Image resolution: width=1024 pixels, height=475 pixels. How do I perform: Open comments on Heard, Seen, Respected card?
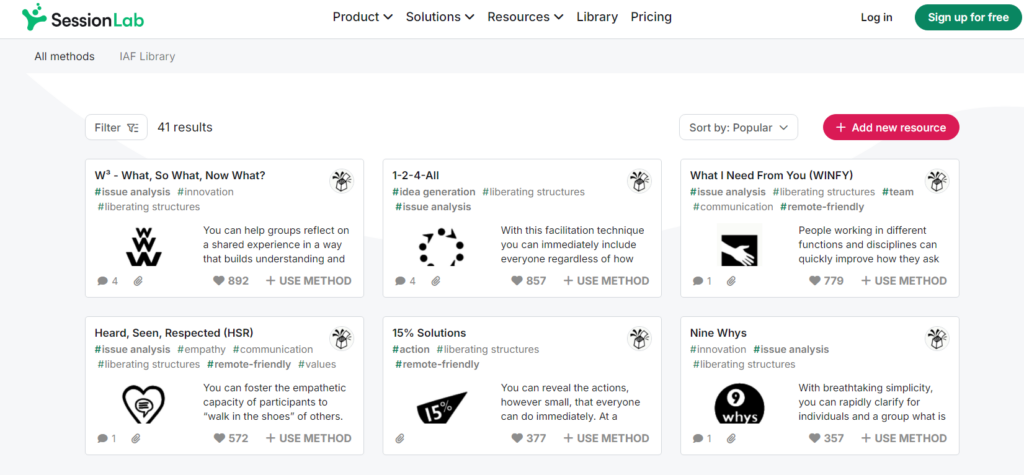pyautogui.click(x=107, y=438)
